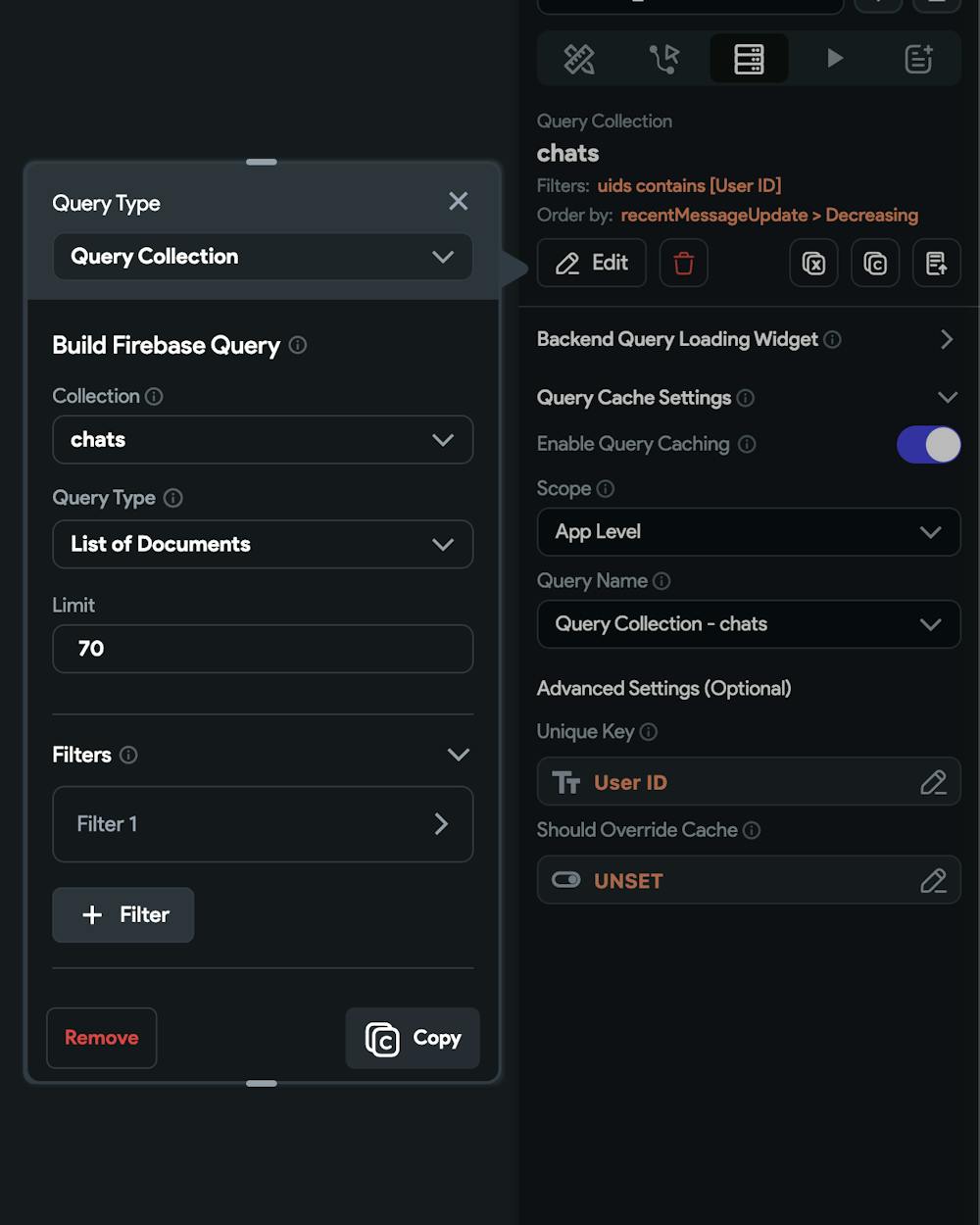Change the App Level scope dropdown
Screen dimensions: 980x1225
click(x=749, y=532)
